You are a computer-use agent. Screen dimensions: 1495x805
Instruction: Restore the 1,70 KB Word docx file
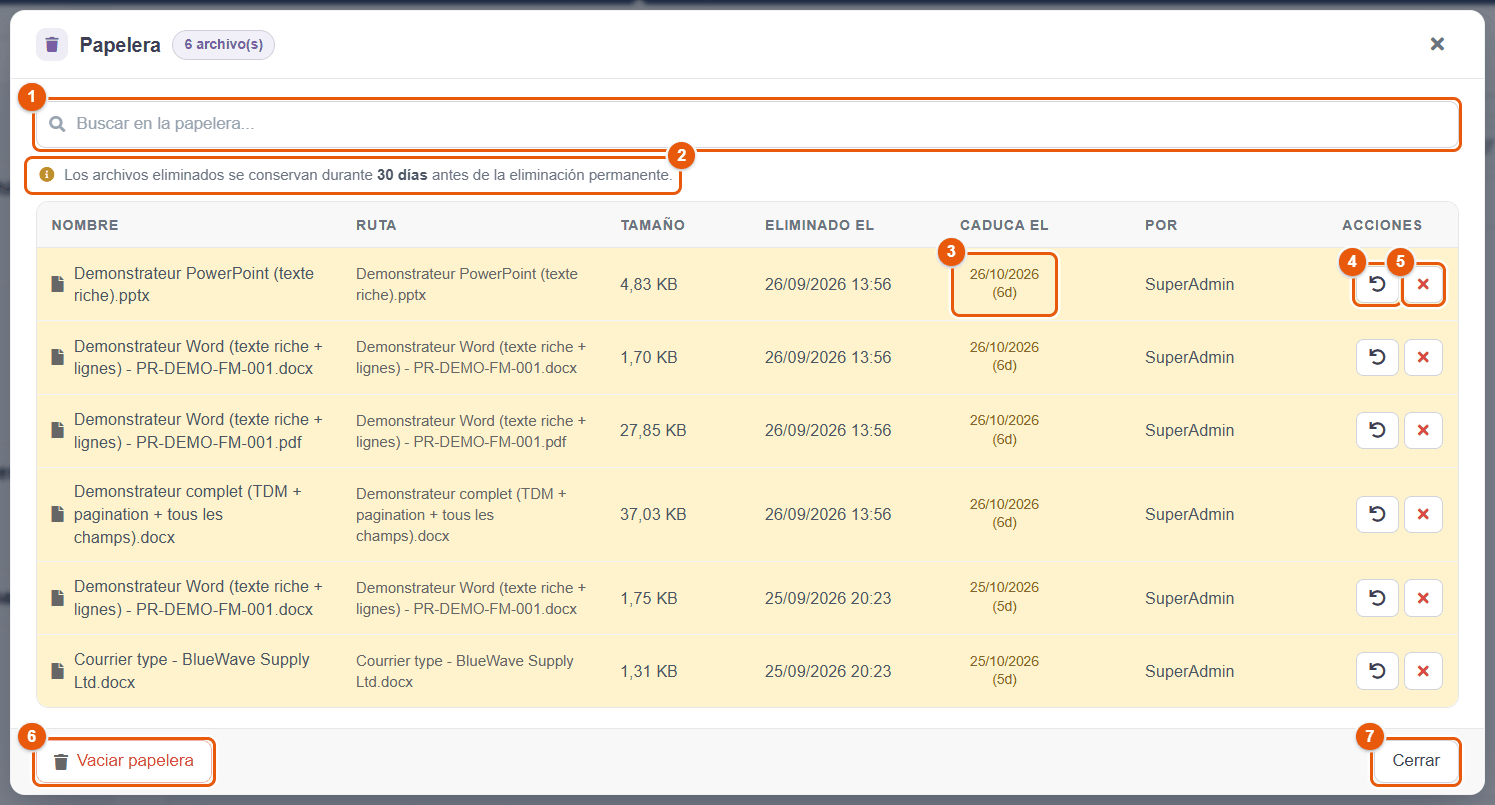1377,358
